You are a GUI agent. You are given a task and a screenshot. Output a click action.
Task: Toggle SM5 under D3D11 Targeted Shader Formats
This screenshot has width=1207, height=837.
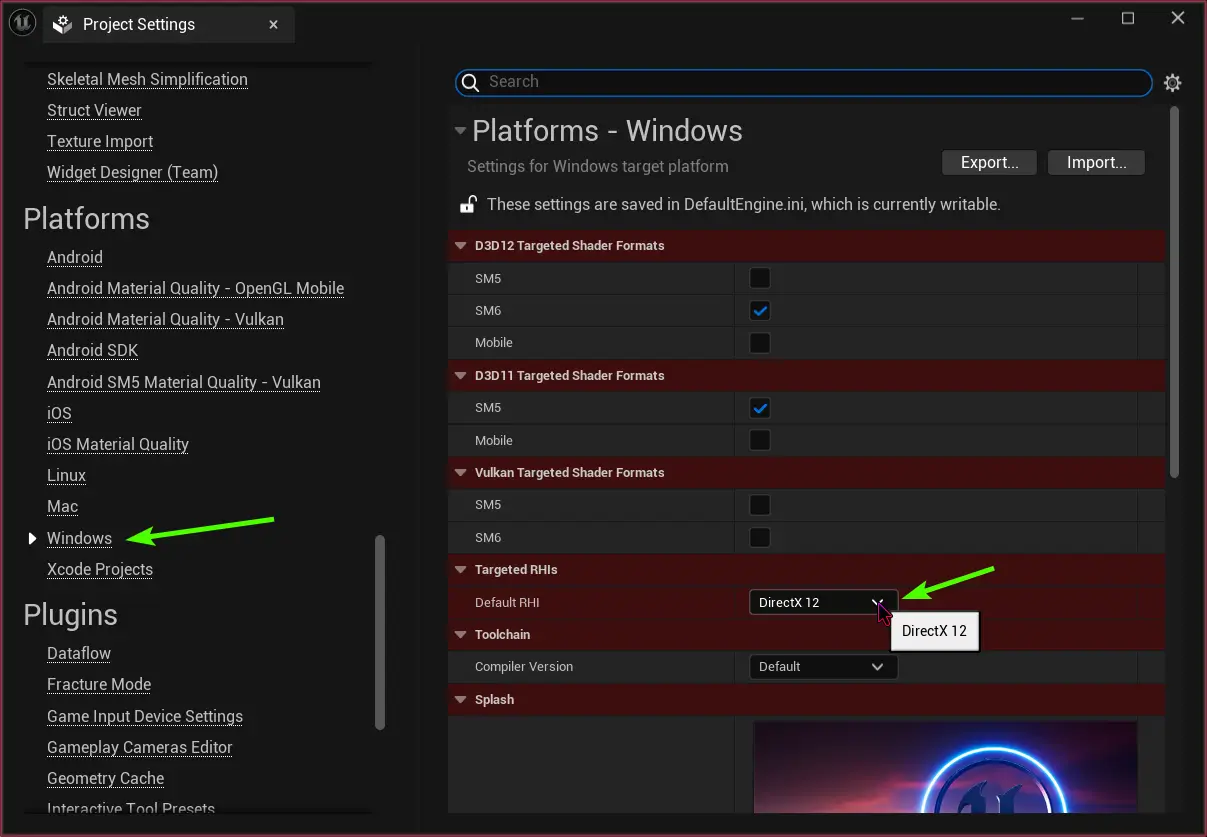tap(760, 408)
